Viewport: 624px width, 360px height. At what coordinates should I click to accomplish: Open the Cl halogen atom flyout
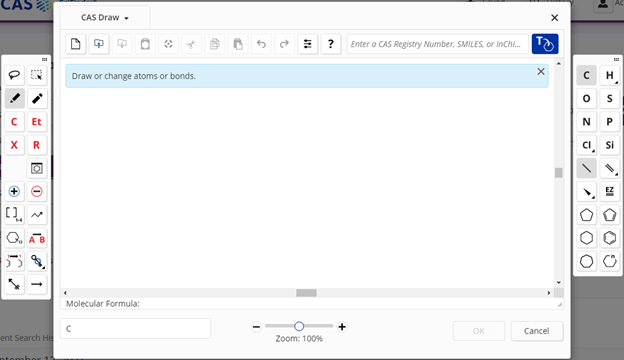[586, 145]
